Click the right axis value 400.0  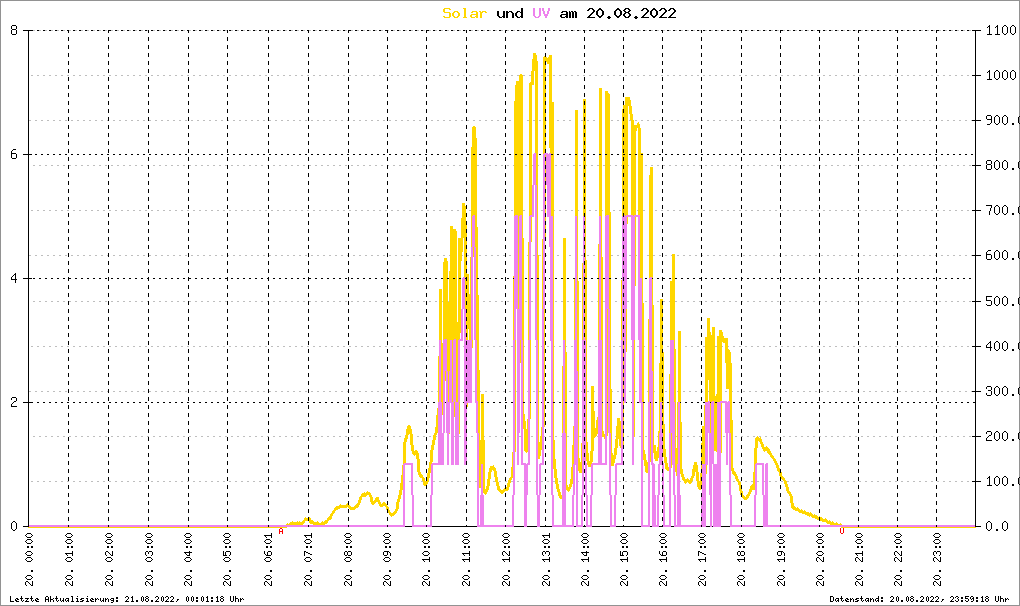pos(1002,346)
